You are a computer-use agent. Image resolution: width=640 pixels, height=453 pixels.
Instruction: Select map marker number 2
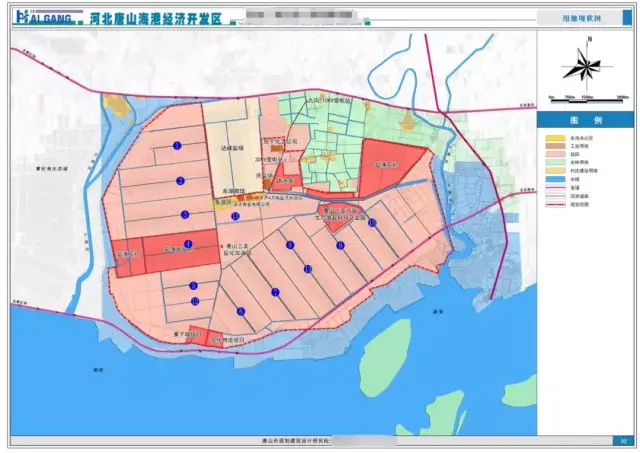181,181
